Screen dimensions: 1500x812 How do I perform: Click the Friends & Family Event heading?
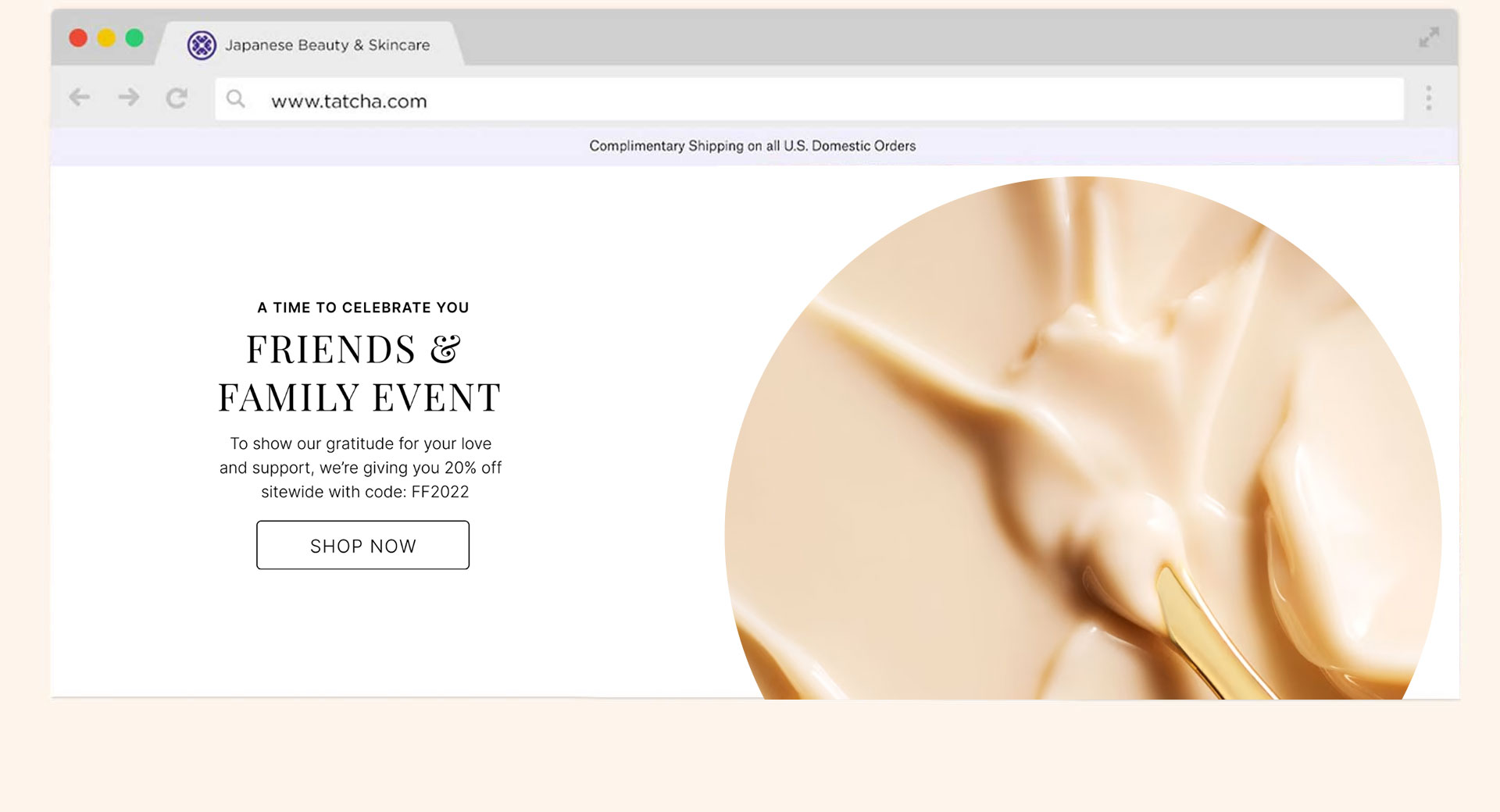[359, 373]
